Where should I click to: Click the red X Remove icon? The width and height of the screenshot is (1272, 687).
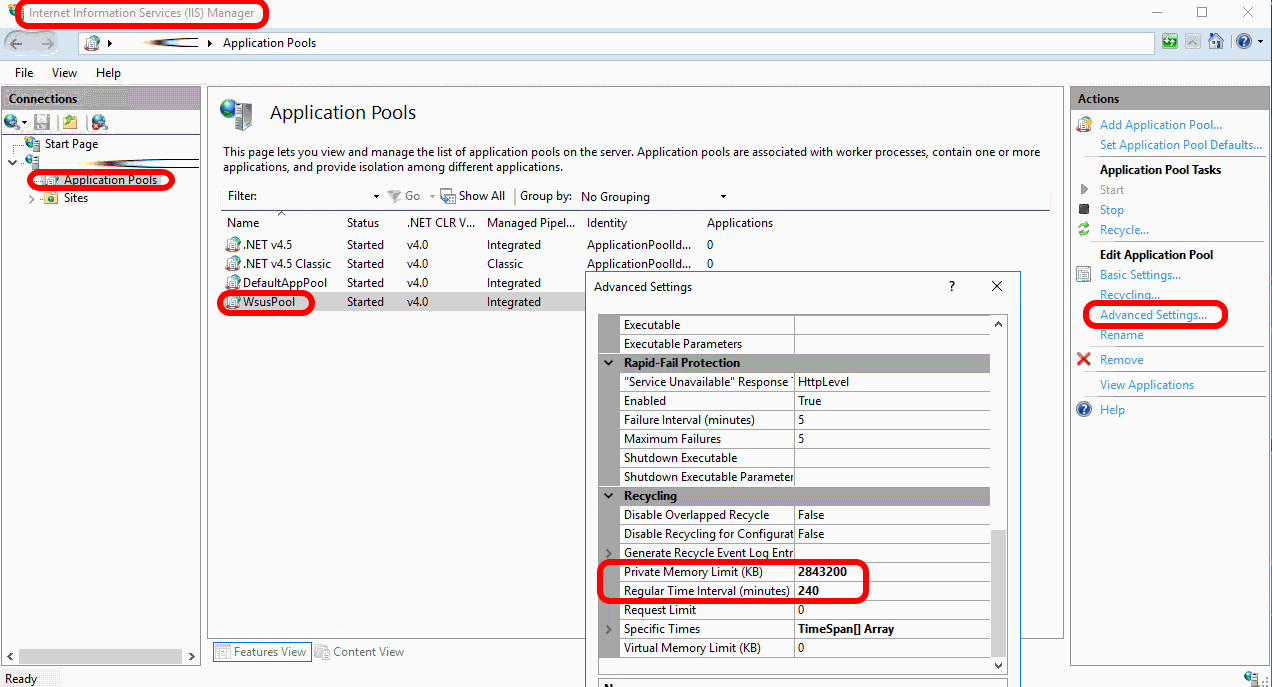(1083, 360)
